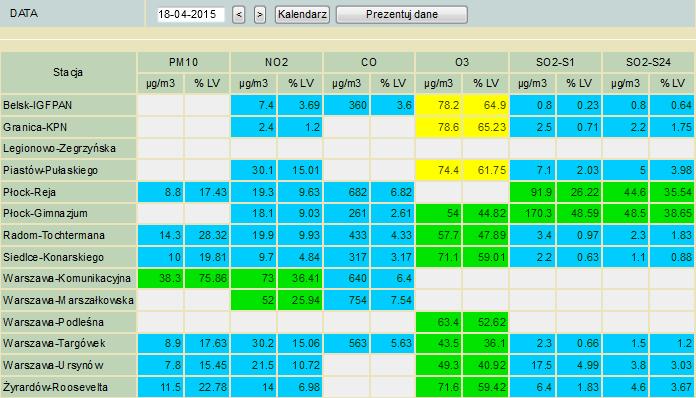Click the Stacja column header
Screen dimensions: 696x398
pos(68,72)
